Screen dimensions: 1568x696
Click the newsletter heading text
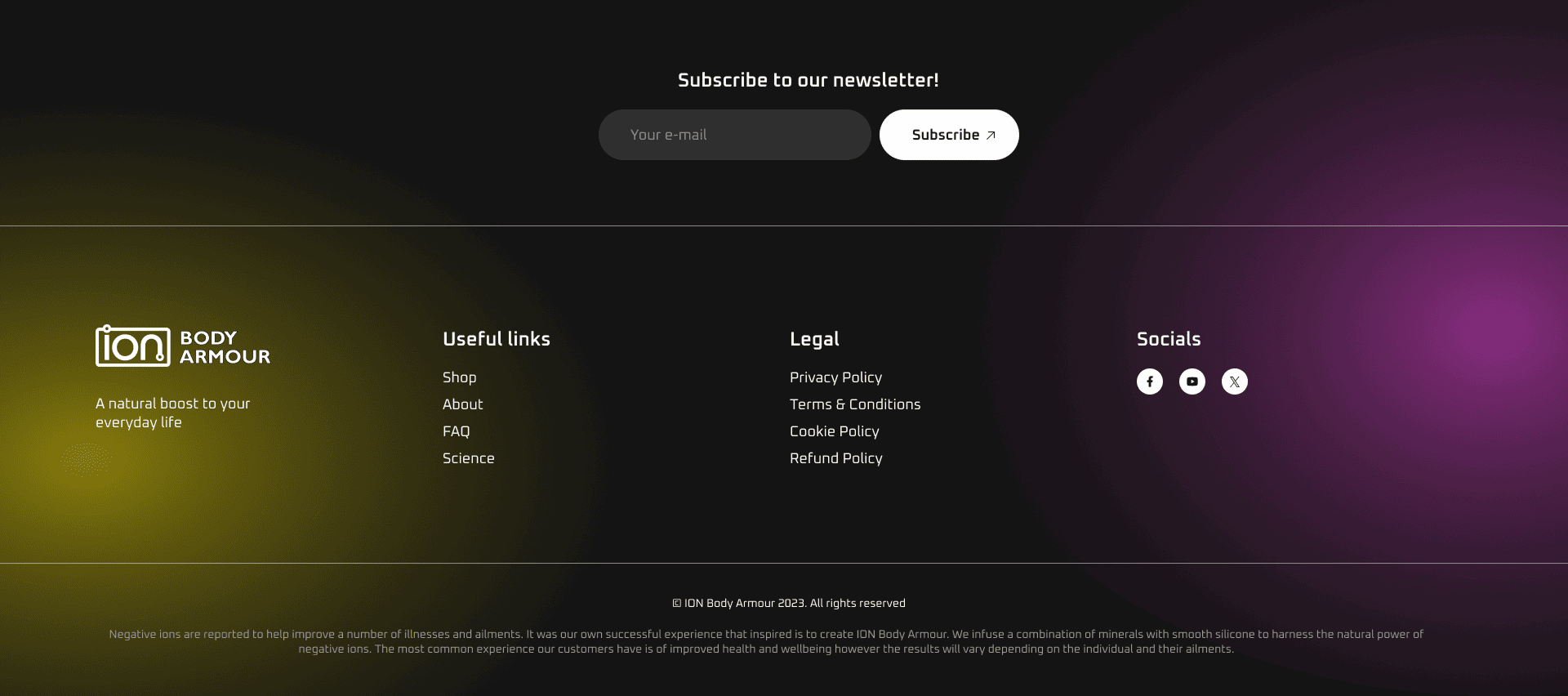tap(808, 80)
